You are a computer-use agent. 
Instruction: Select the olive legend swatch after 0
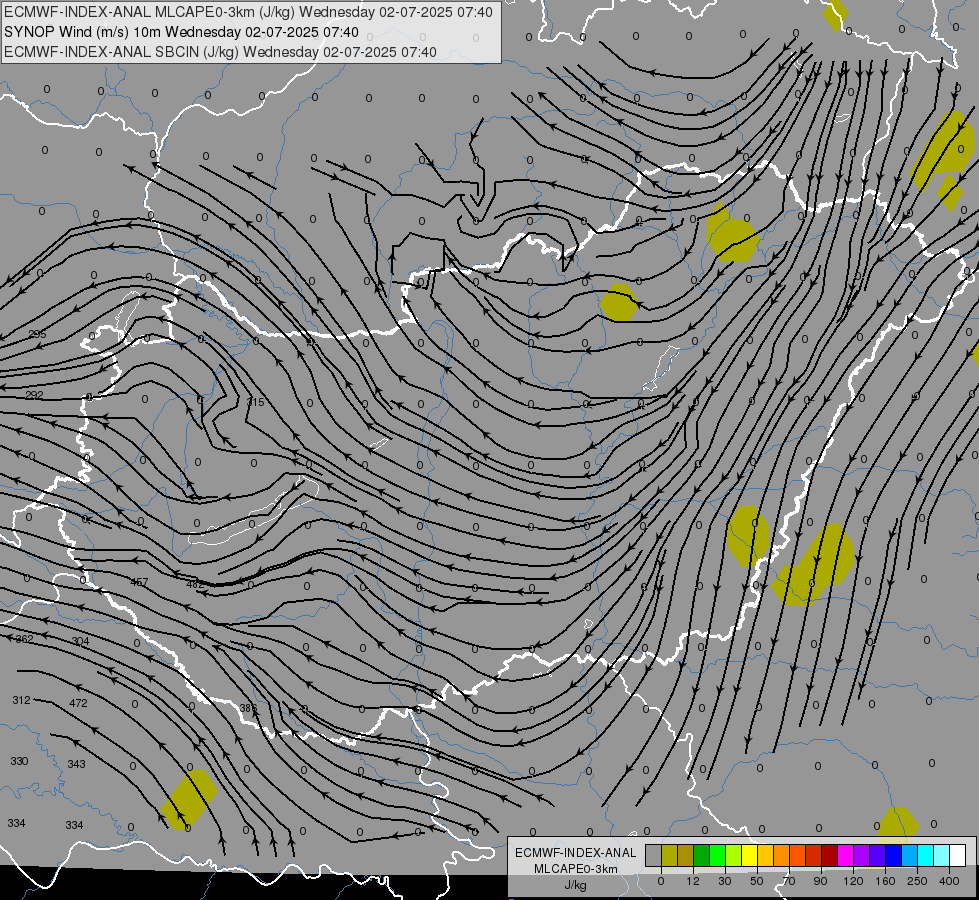(x=670, y=855)
